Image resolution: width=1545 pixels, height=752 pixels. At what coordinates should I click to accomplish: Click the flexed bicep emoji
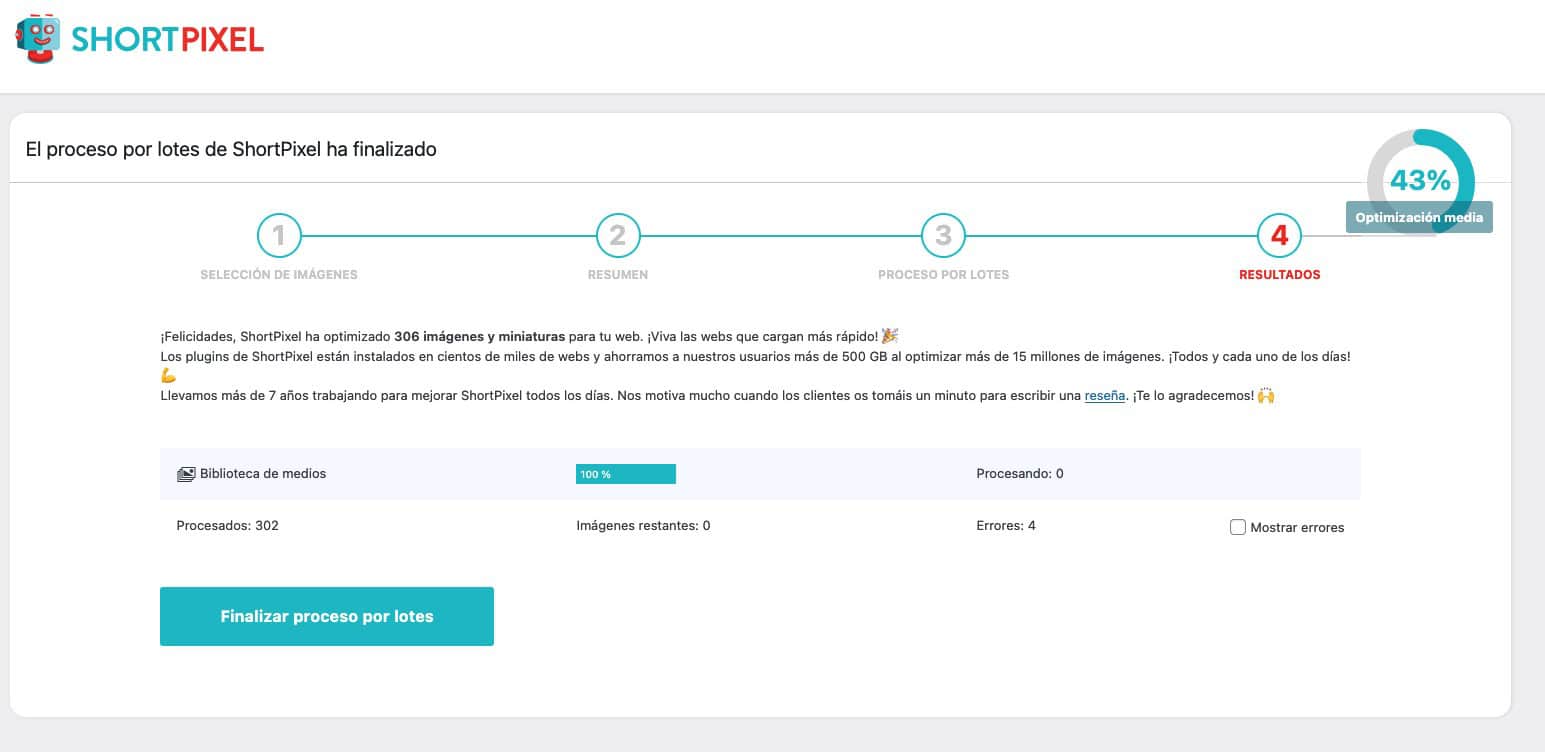tap(168, 376)
